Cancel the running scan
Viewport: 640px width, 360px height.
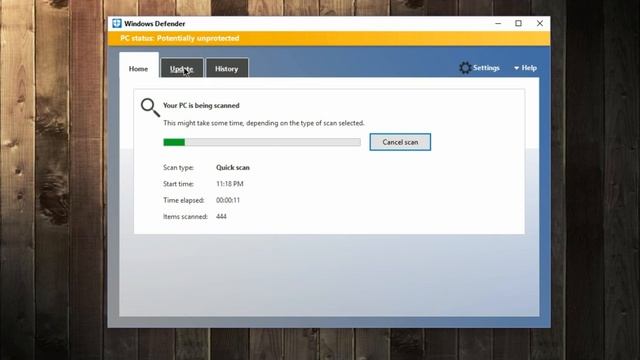click(x=400, y=142)
